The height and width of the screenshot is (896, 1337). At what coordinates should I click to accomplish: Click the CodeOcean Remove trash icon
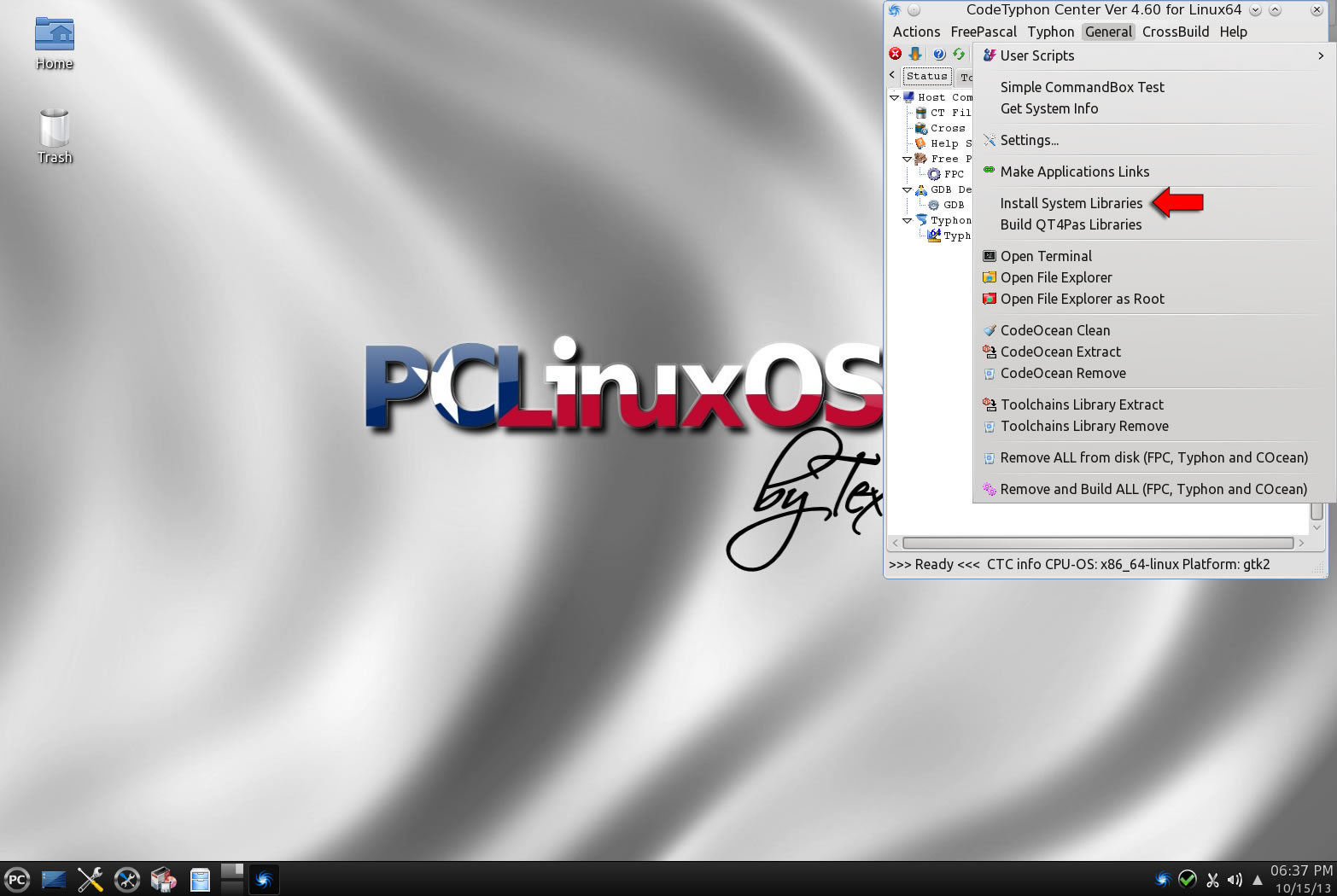990,373
